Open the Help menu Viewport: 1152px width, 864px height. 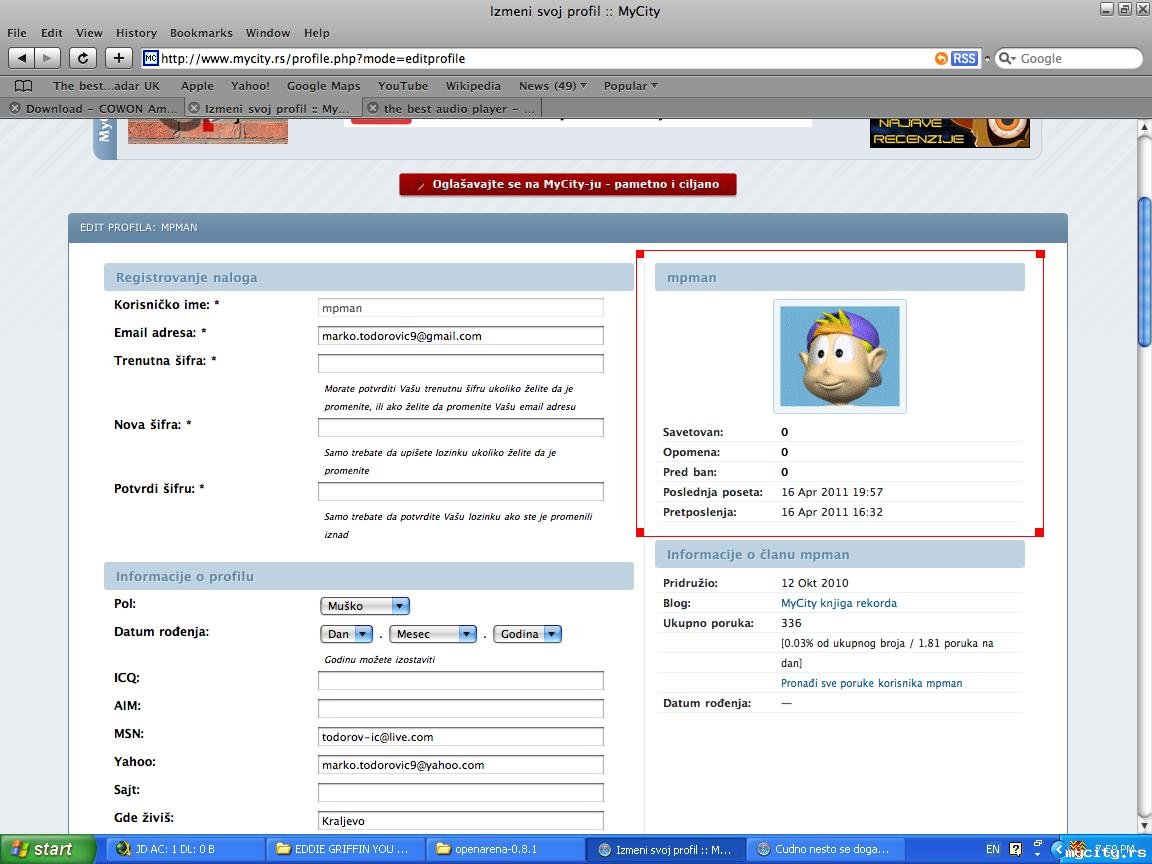(x=317, y=33)
